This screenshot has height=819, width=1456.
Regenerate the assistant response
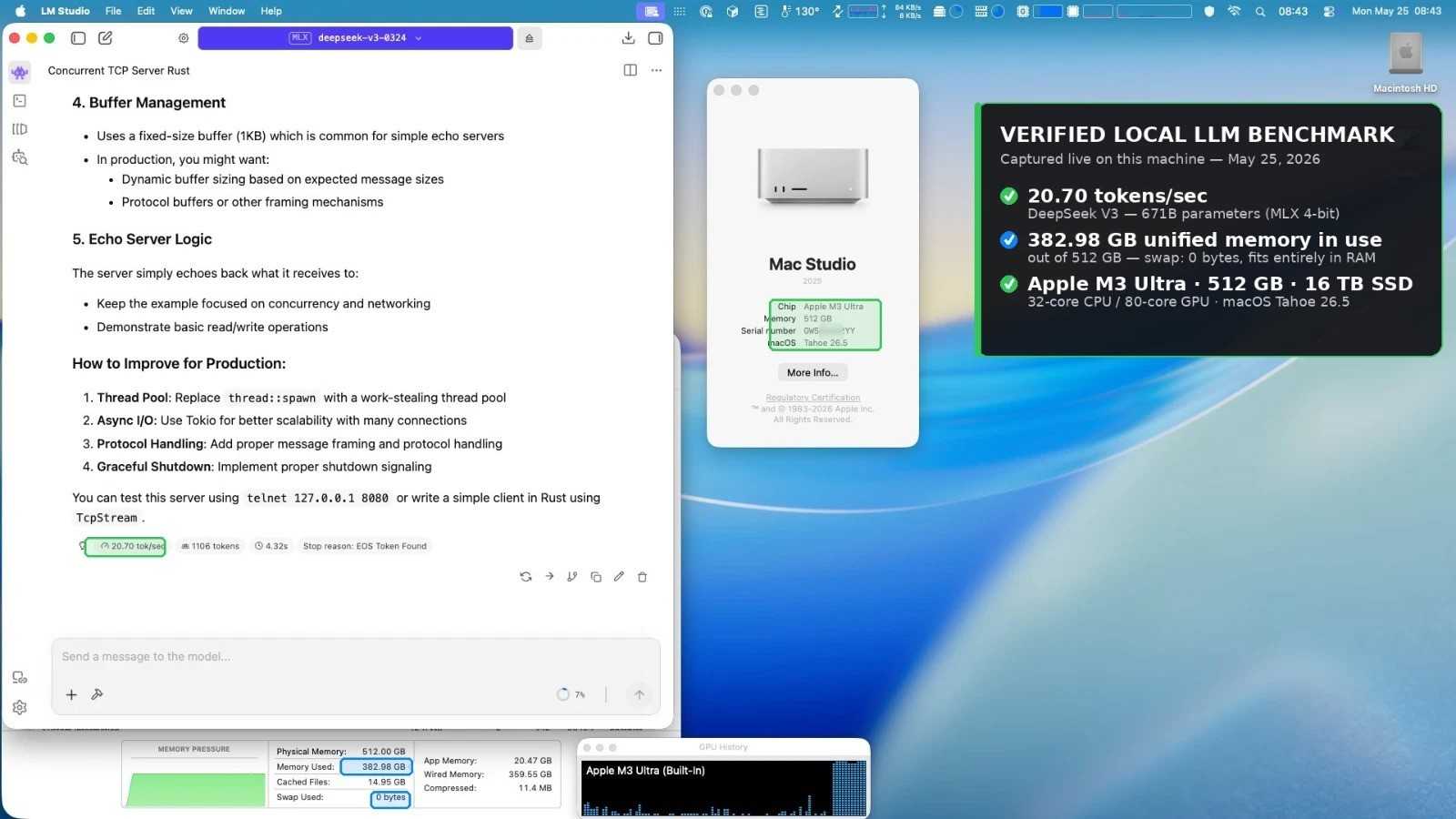point(526,577)
